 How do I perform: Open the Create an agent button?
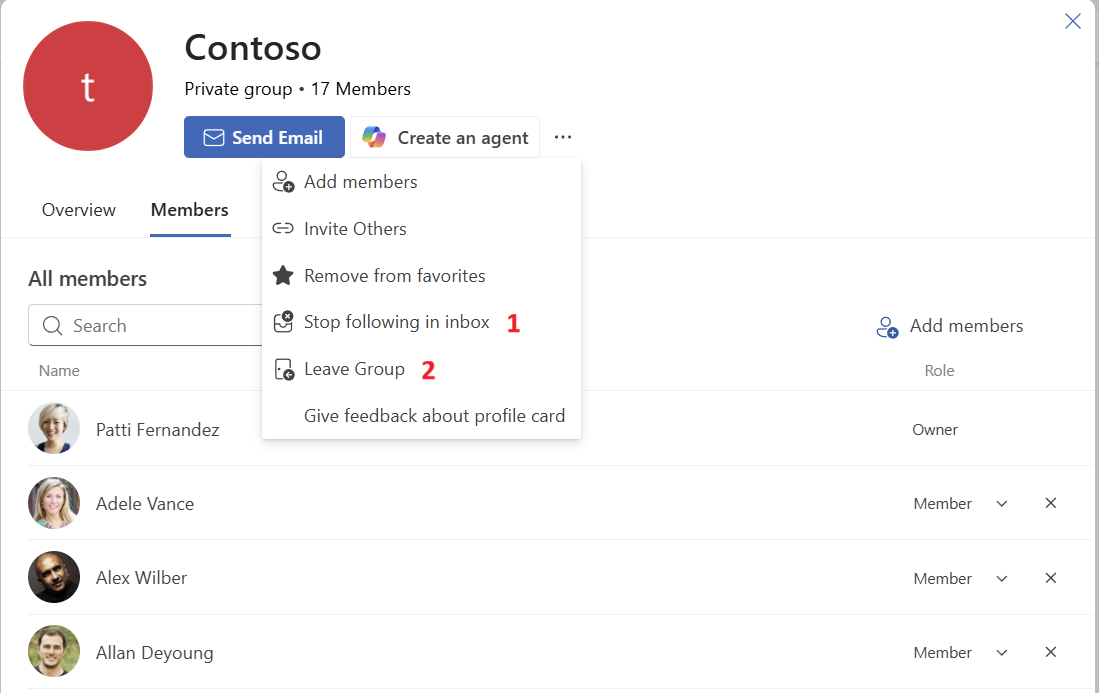445,137
